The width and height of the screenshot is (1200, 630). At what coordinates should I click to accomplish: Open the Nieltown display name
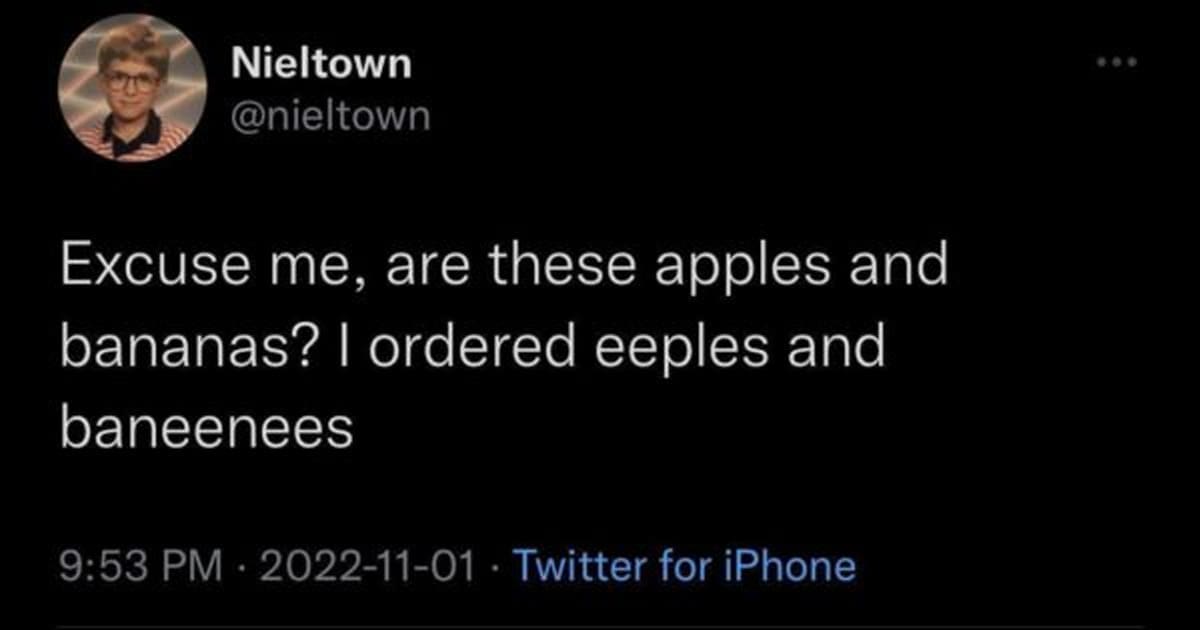pos(321,64)
